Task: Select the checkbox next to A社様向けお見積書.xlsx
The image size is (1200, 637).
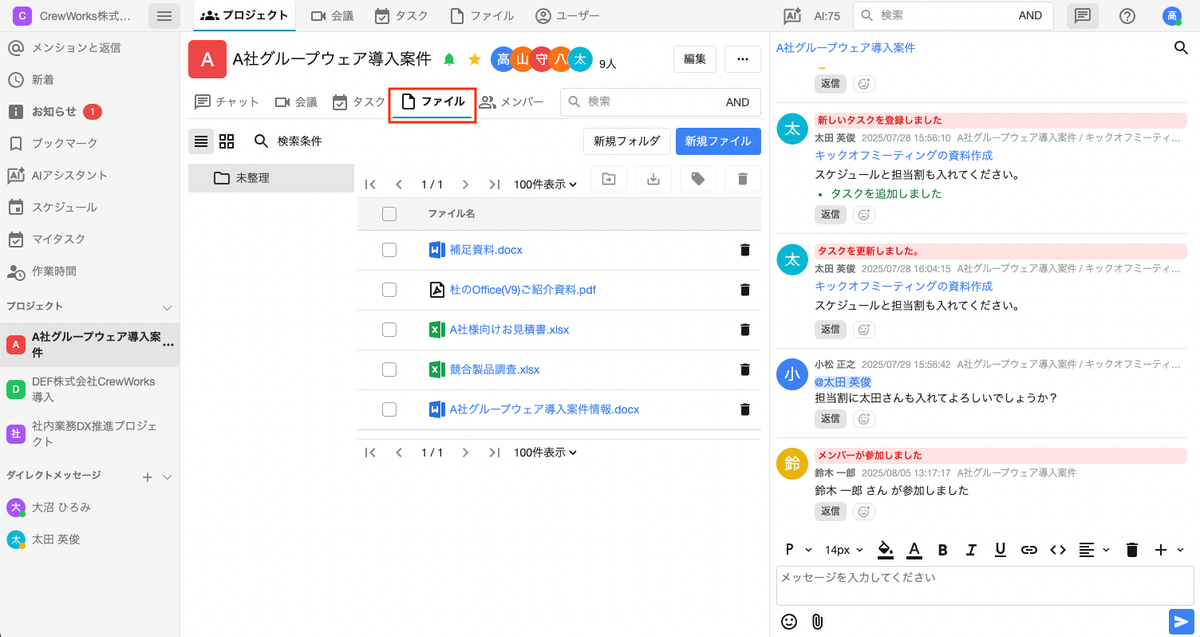Action: click(x=390, y=329)
